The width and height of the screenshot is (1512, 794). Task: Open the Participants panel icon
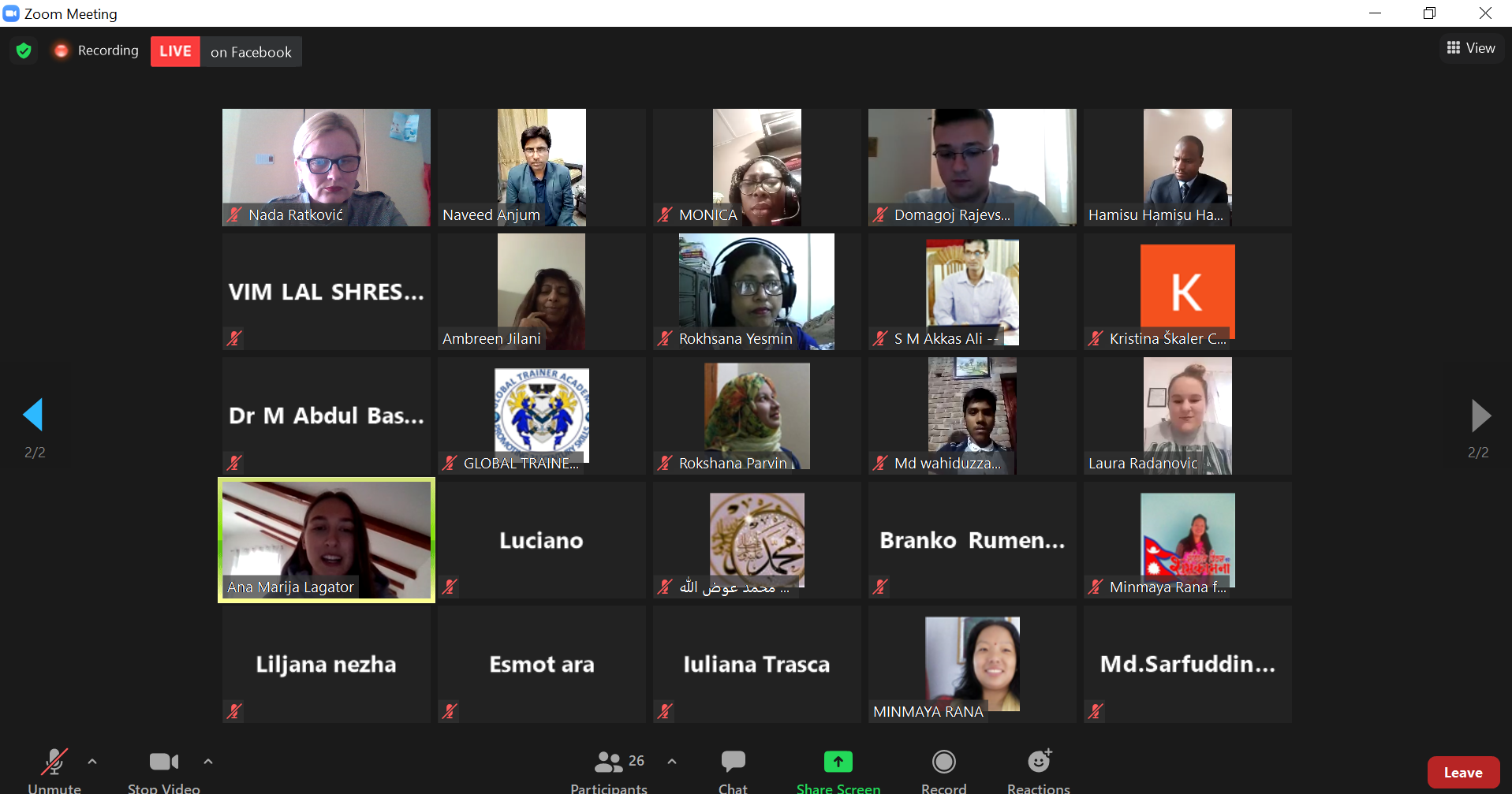[608, 762]
